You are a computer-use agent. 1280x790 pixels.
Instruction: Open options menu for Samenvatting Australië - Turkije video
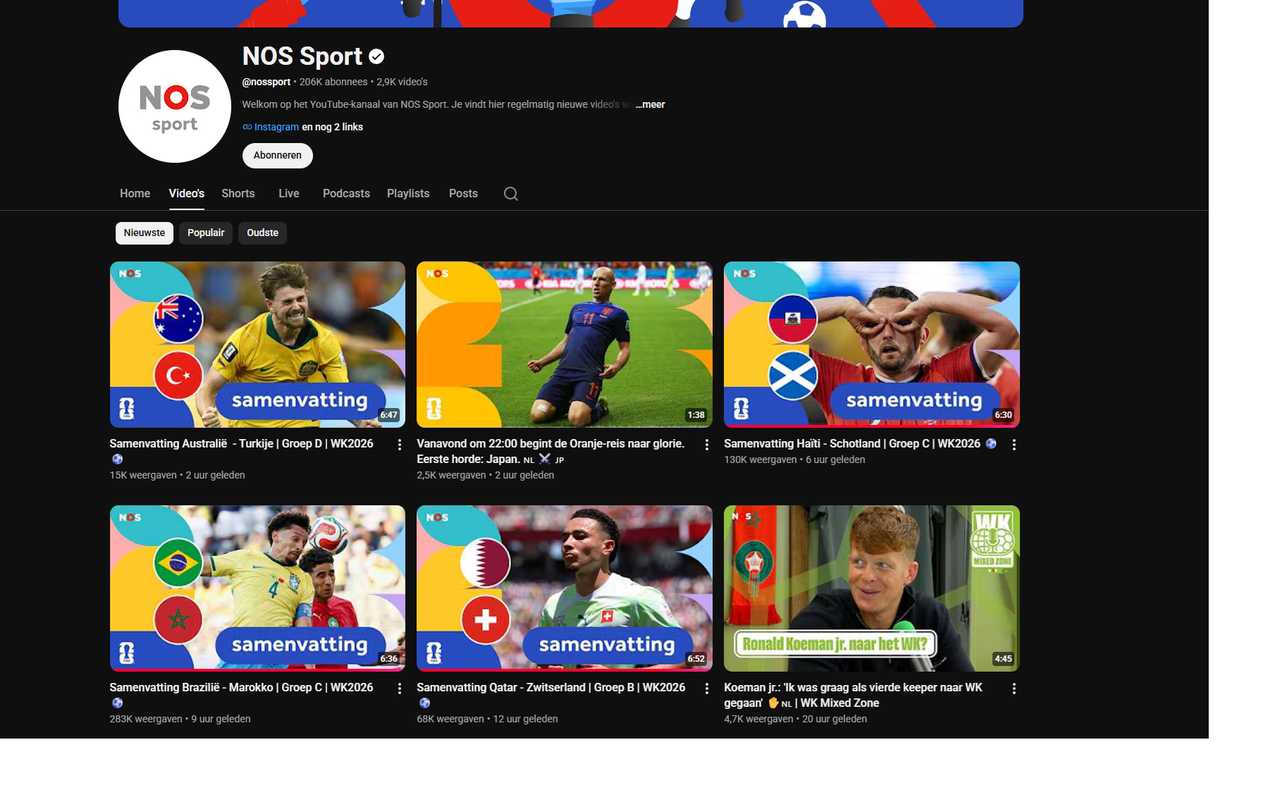pyautogui.click(x=400, y=445)
